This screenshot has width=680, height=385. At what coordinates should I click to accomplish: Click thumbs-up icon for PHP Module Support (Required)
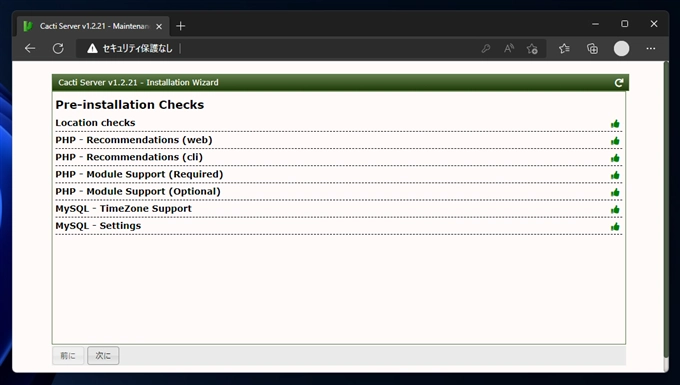click(615, 175)
